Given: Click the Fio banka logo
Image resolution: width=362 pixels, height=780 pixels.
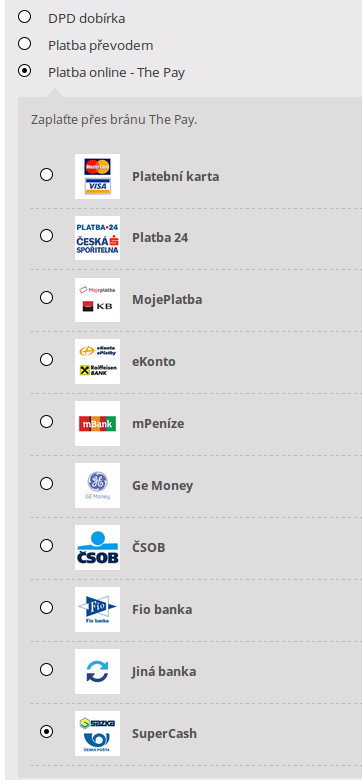Looking at the screenshot, I should [x=97, y=609].
